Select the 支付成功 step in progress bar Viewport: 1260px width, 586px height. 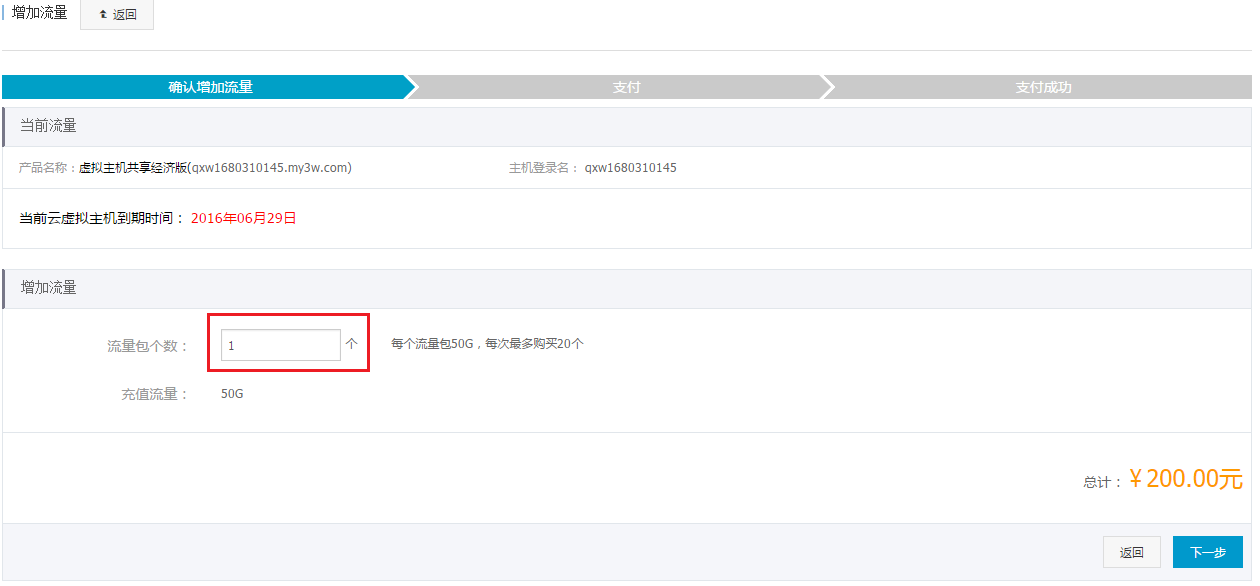click(x=1043, y=87)
